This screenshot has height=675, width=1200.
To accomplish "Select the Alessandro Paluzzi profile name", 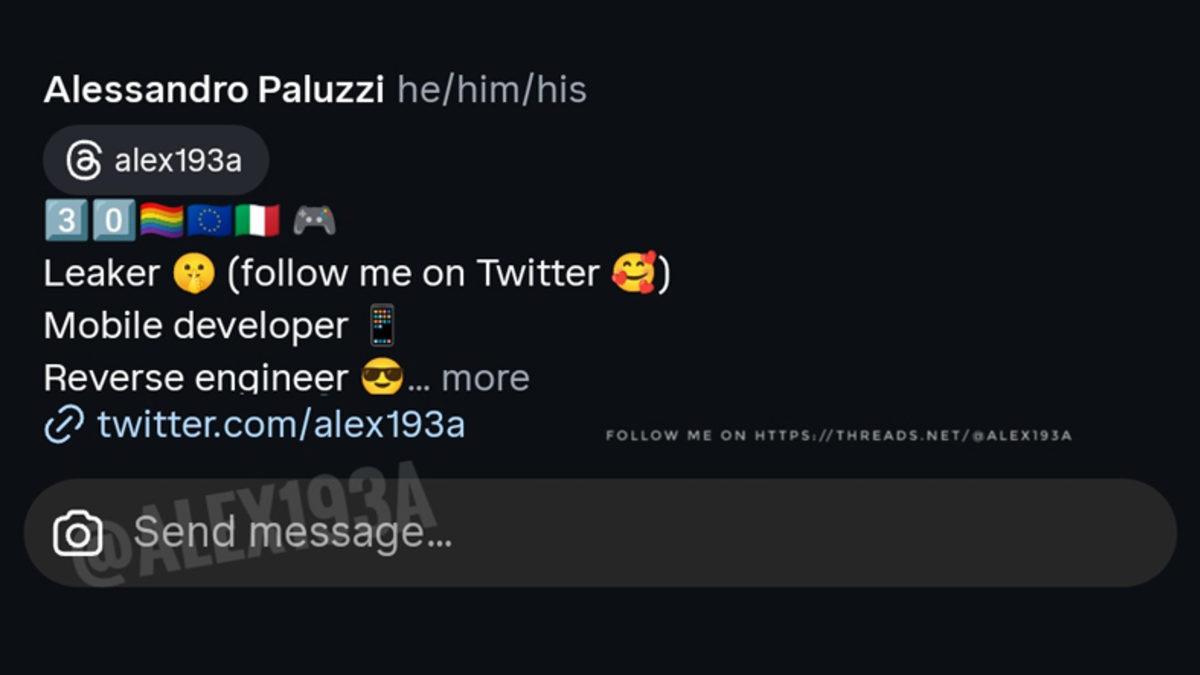I will (214, 90).
